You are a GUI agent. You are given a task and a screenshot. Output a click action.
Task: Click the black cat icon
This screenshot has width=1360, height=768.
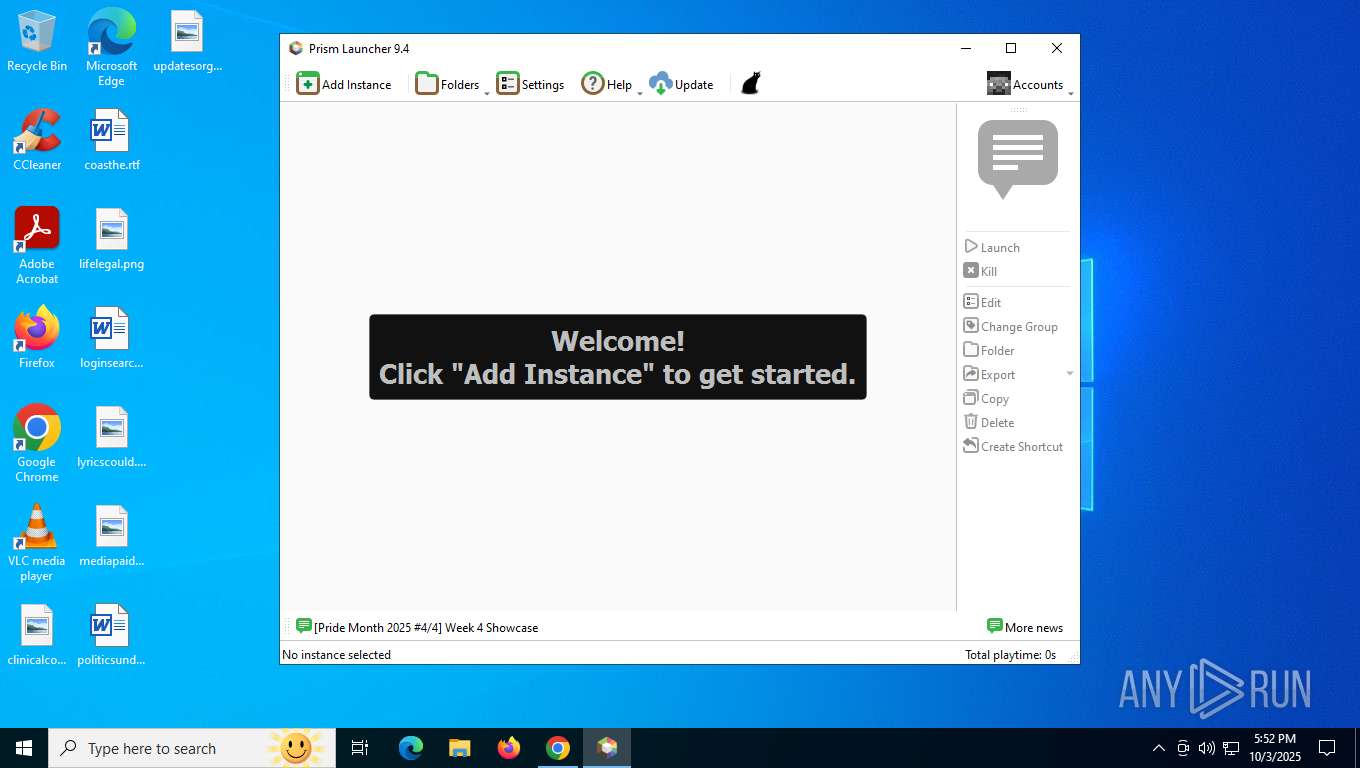click(x=751, y=84)
